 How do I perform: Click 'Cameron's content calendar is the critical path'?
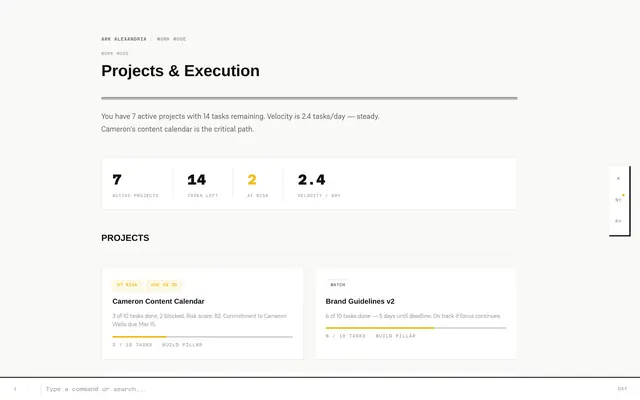(x=178, y=129)
